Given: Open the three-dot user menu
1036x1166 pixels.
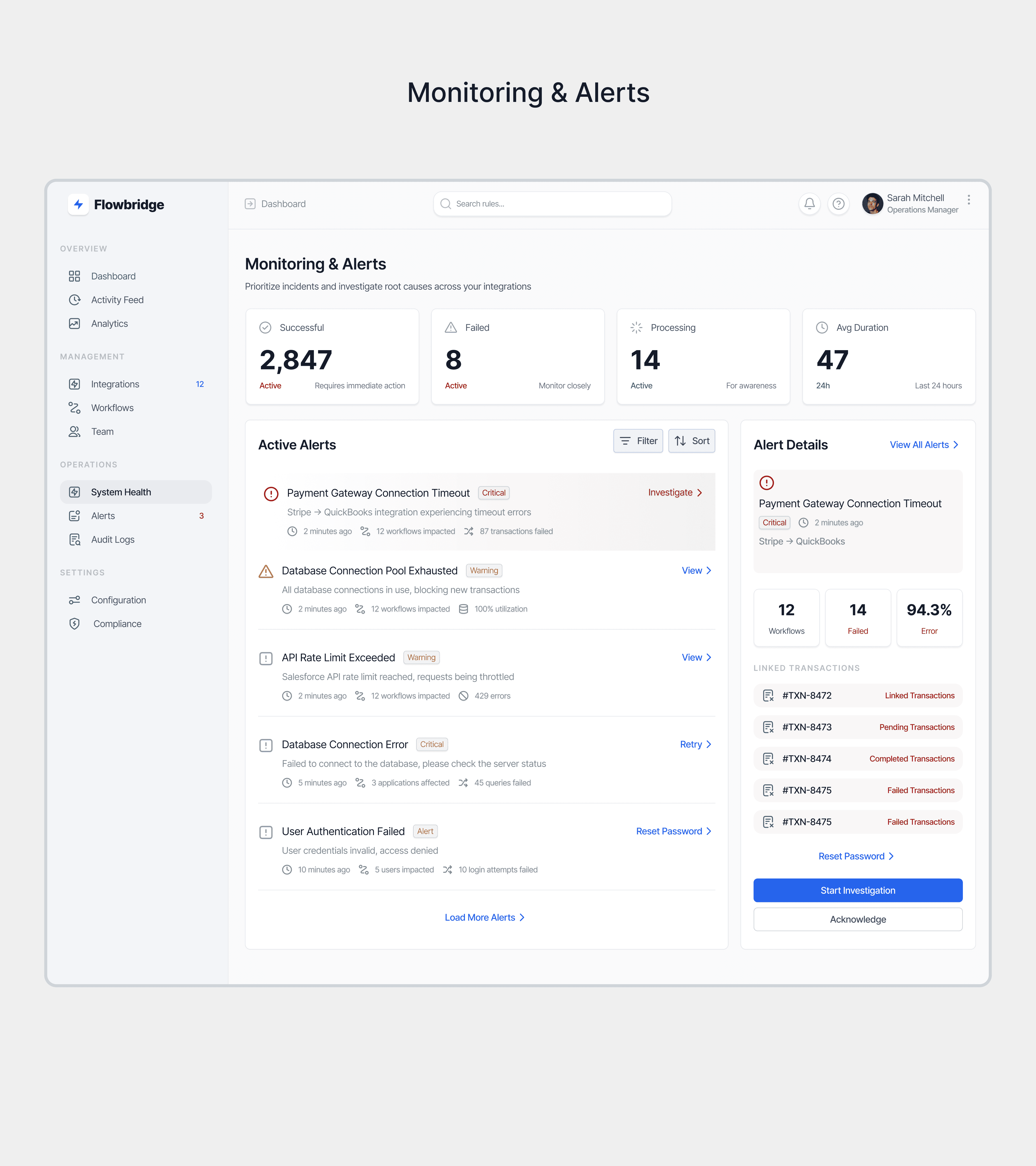Looking at the screenshot, I should pyautogui.click(x=968, y=200).
